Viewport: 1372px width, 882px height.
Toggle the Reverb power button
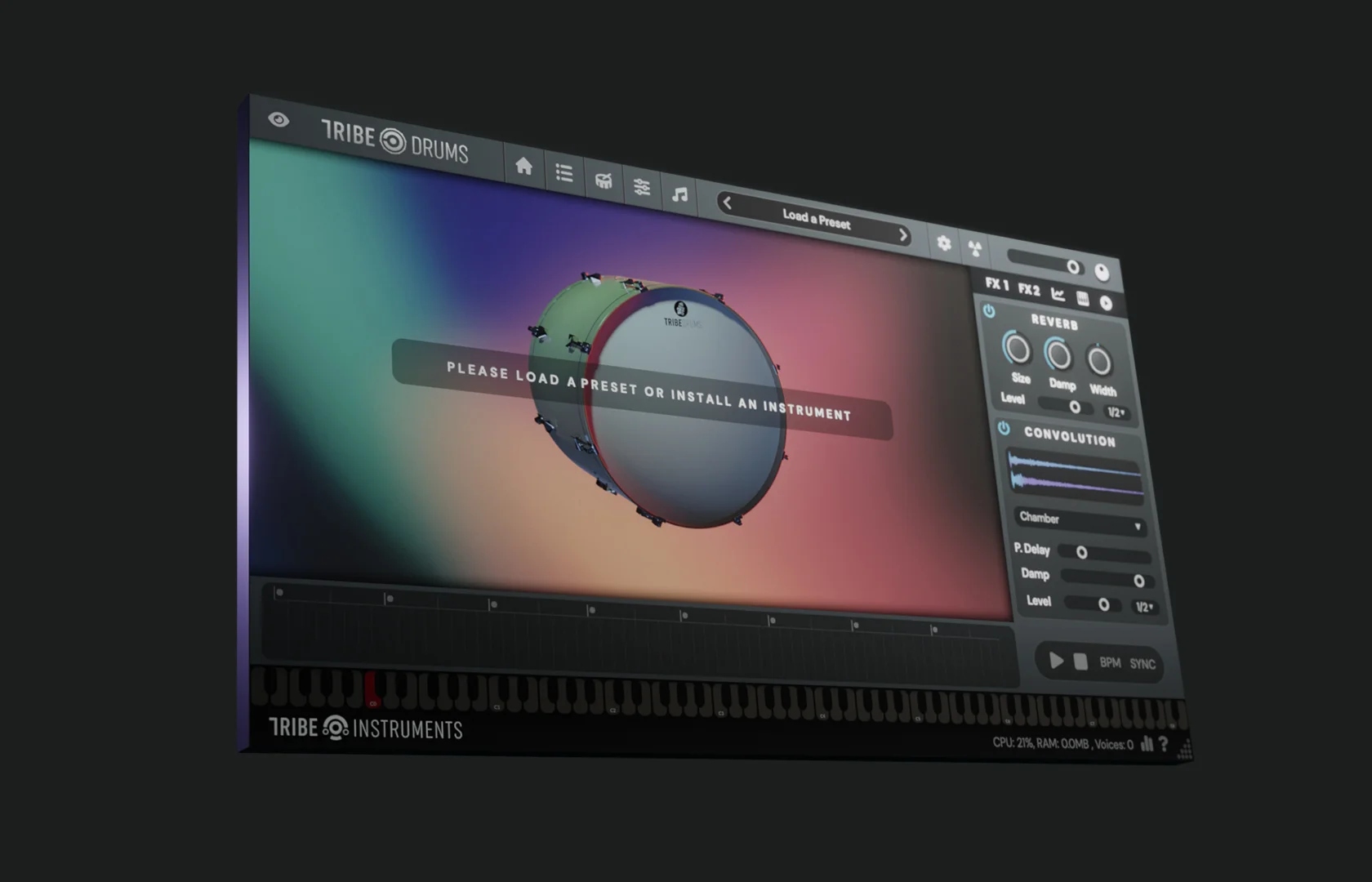point(987,310)
